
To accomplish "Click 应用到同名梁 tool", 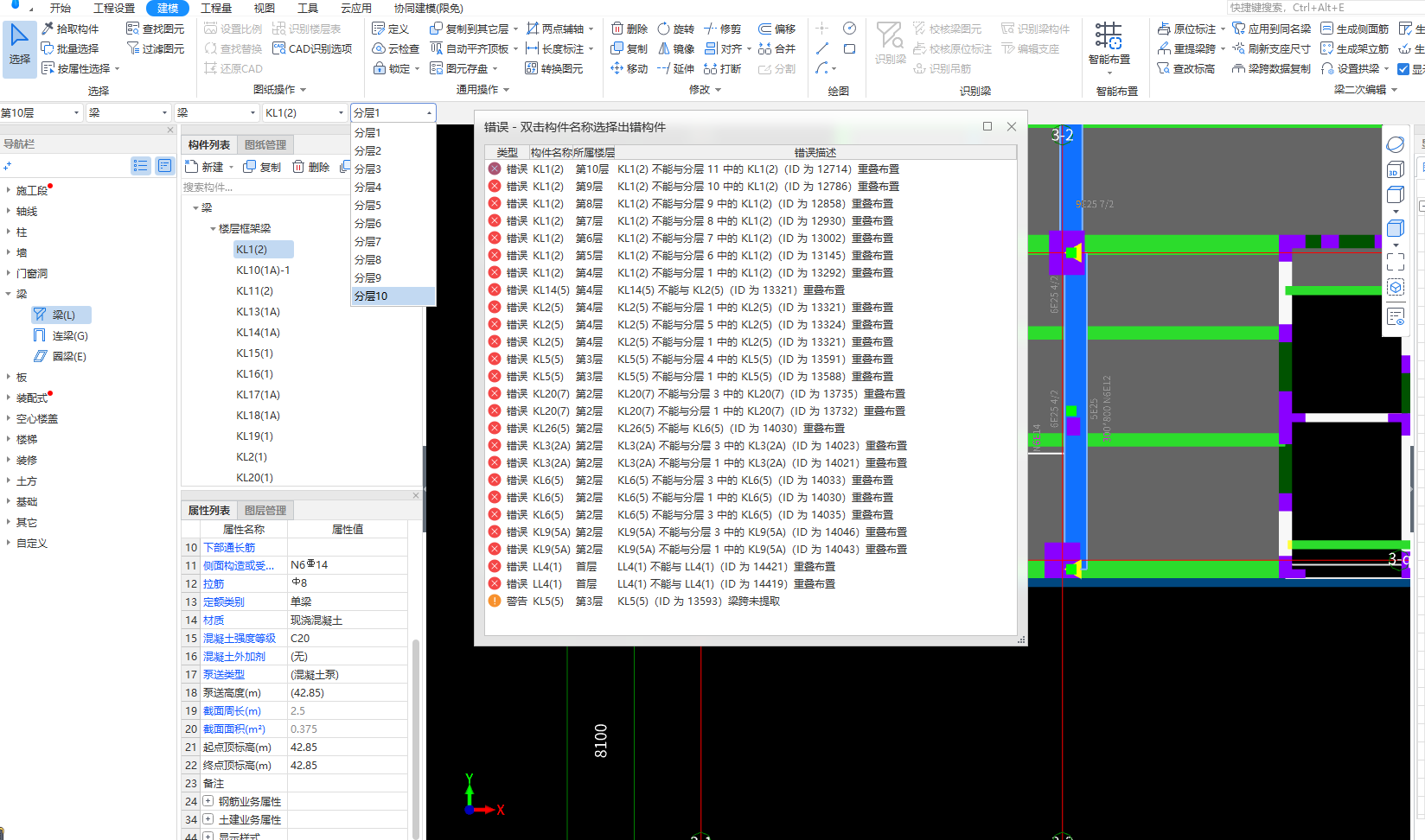I will pyautogui.click(x=1271, y=29).
